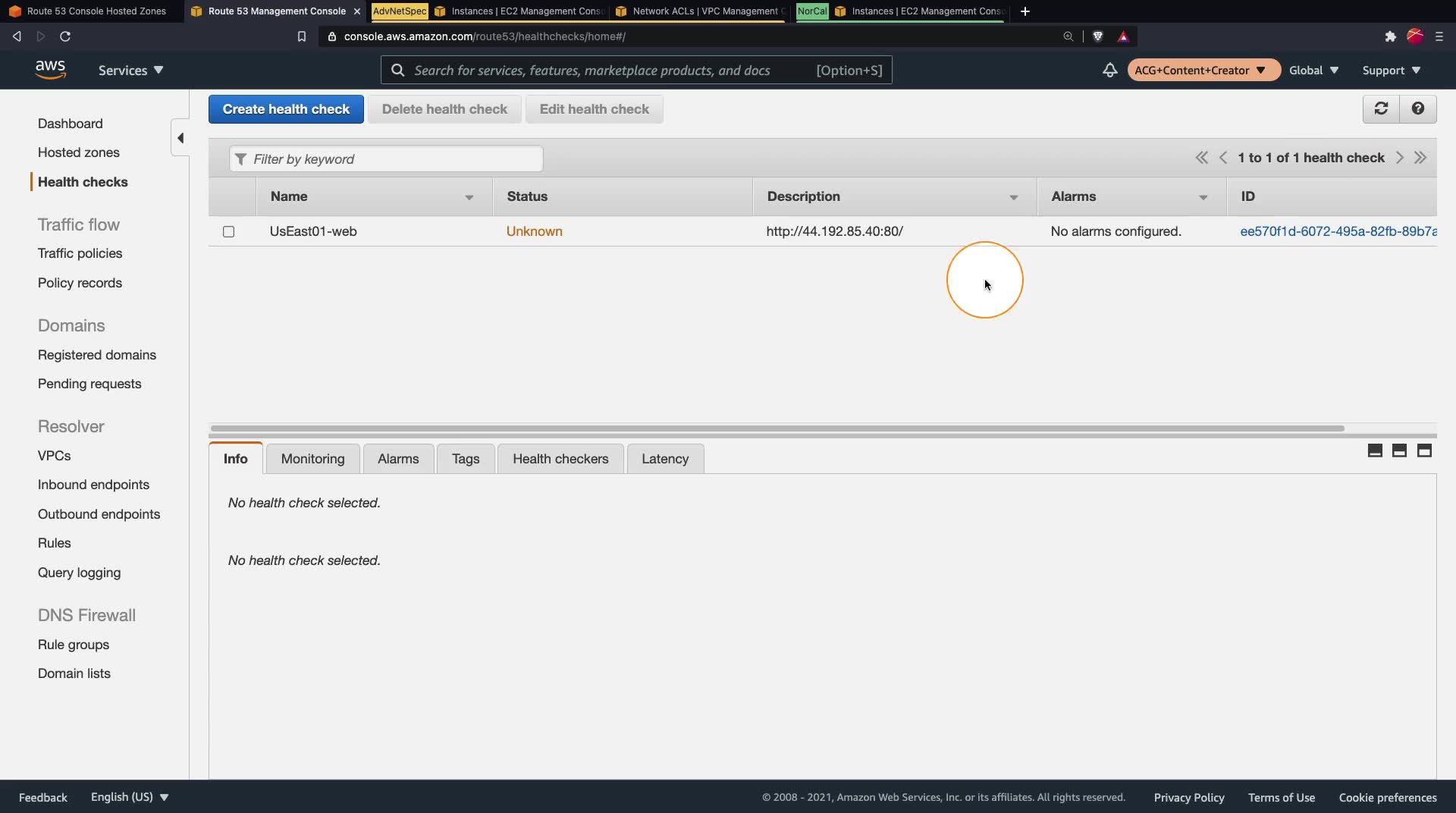1456x813 pixels.
Task: Open the browser hamburger menu
Action: click(1439, 36)
